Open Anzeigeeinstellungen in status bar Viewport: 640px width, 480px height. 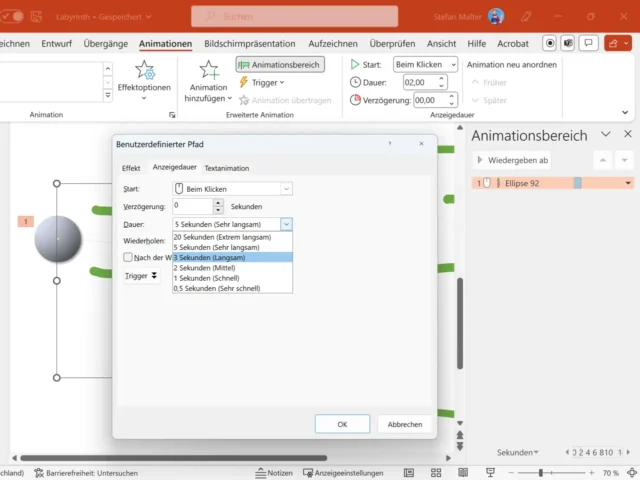pyautogui.click(x=347, y=472)
